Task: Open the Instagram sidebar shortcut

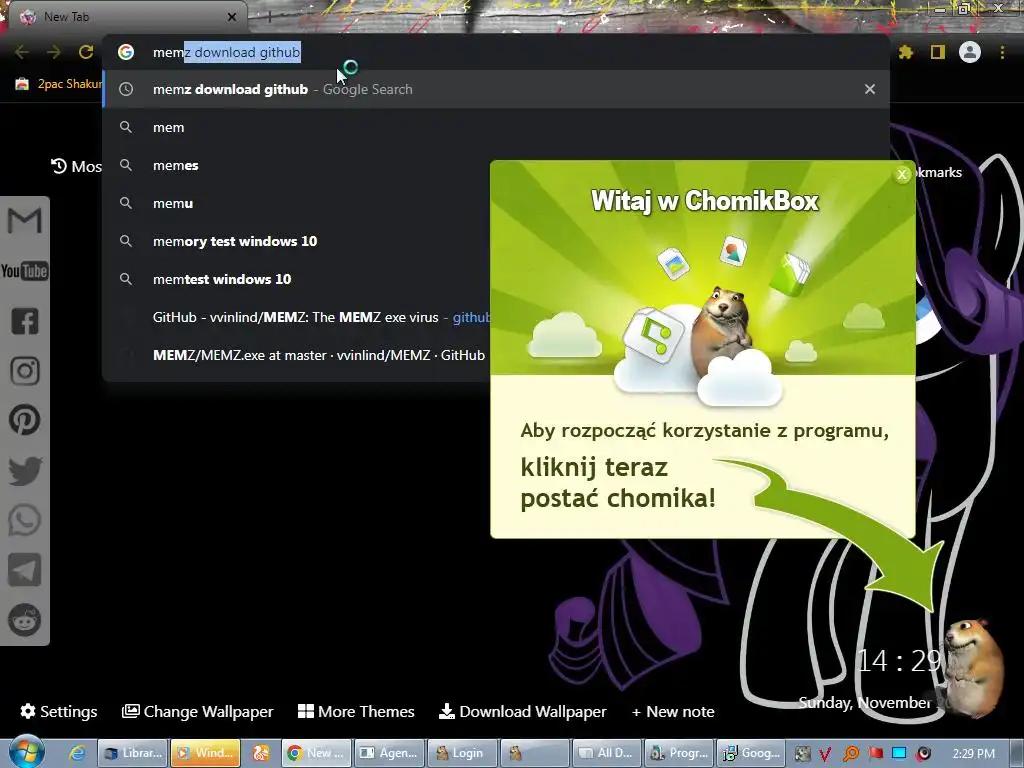Action: coord(25,371)
